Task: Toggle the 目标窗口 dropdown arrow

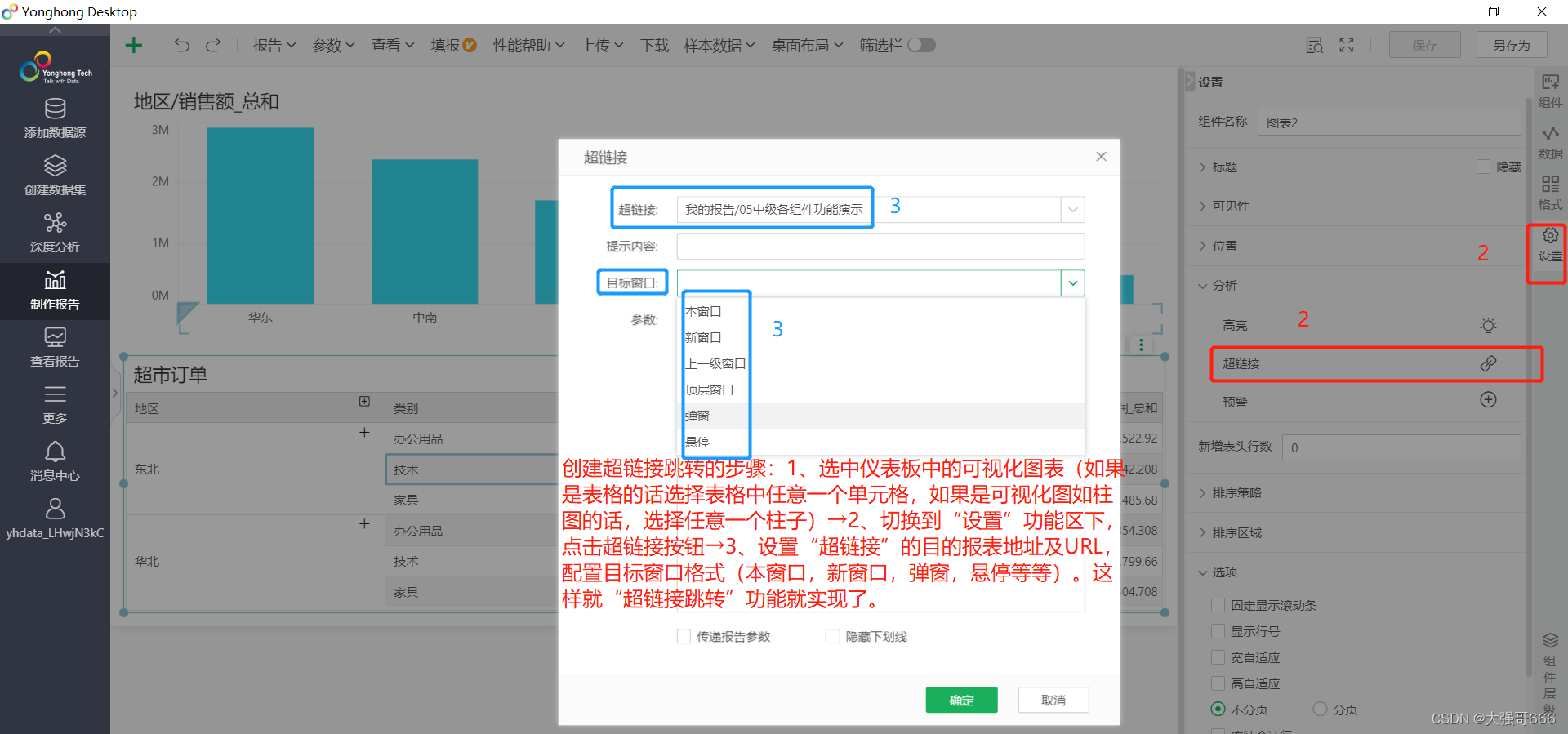Action: [1072, 283]
